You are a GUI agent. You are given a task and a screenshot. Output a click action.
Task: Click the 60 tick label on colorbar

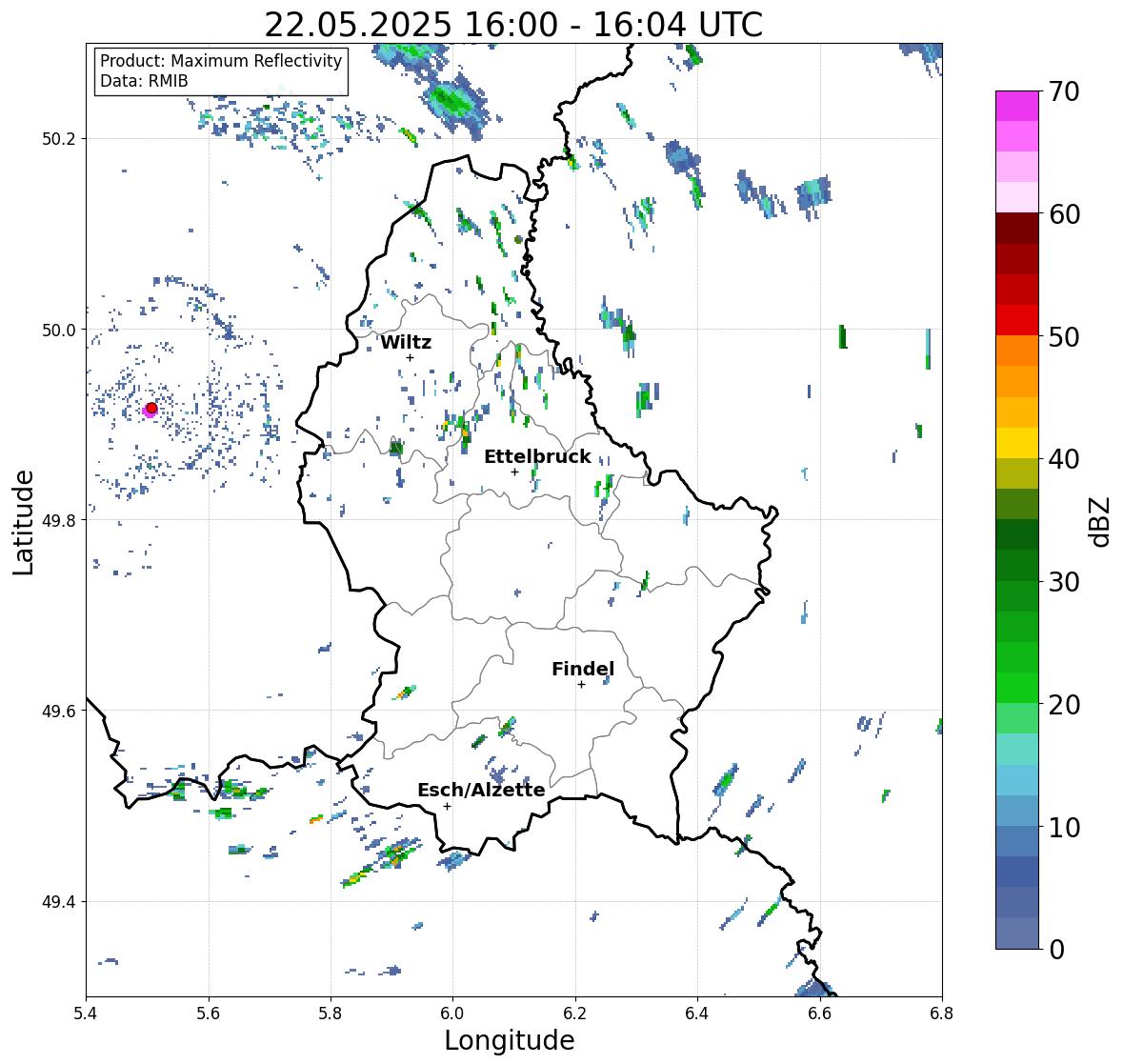pyautogui.click(x=1064, y=214)
